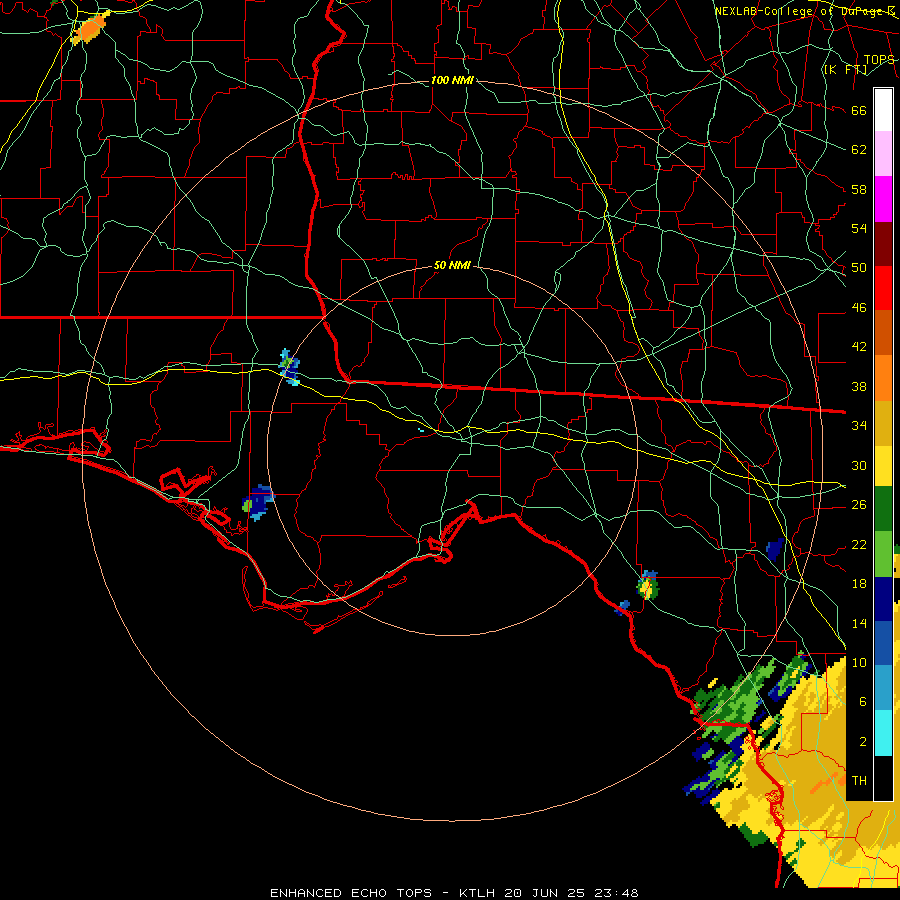Click the orange storm echo in the top-left corner
The image size is (900, 900).
(x=90, y=28)
